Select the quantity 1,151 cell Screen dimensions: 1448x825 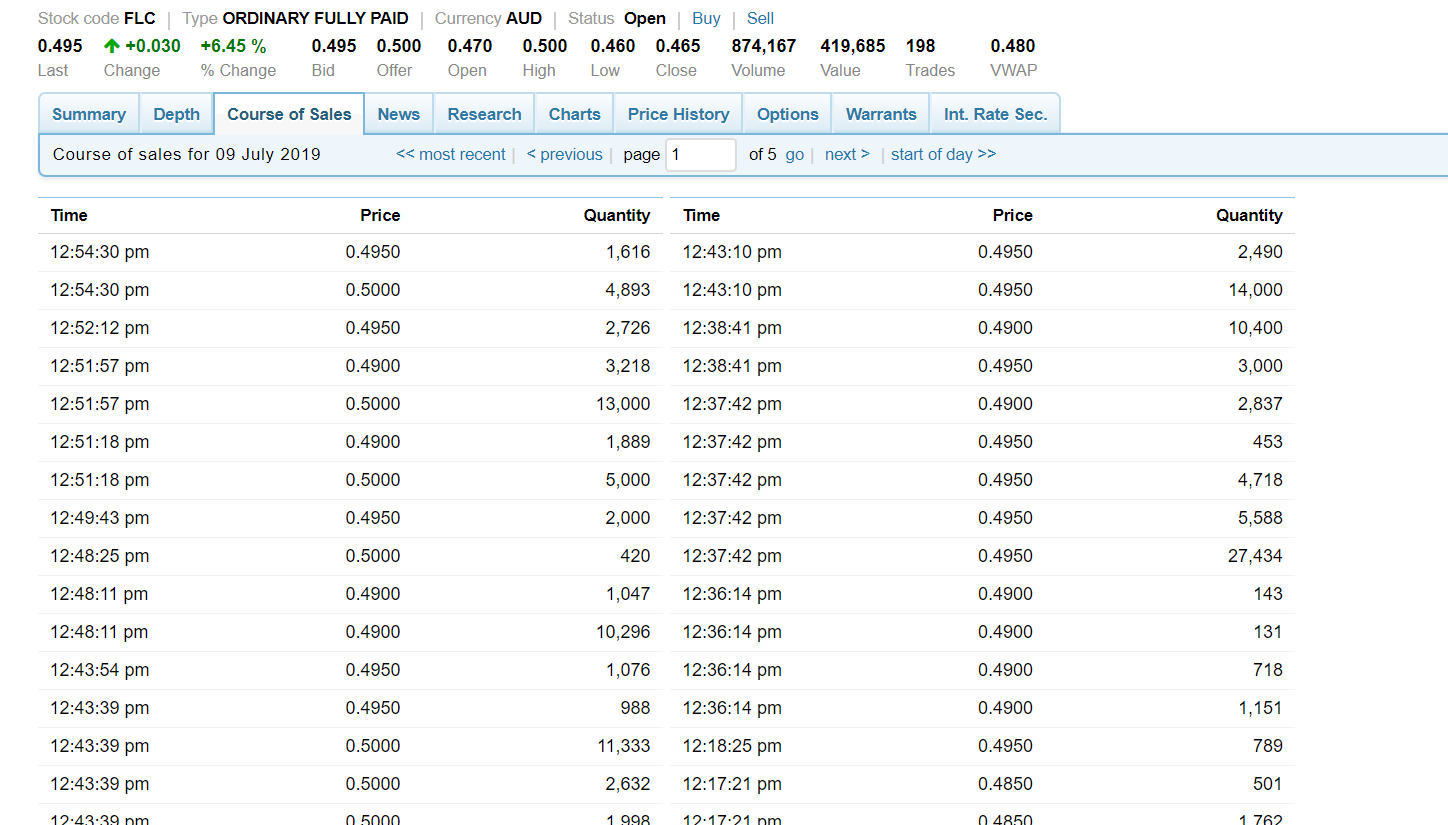(x=1260, y=708)
